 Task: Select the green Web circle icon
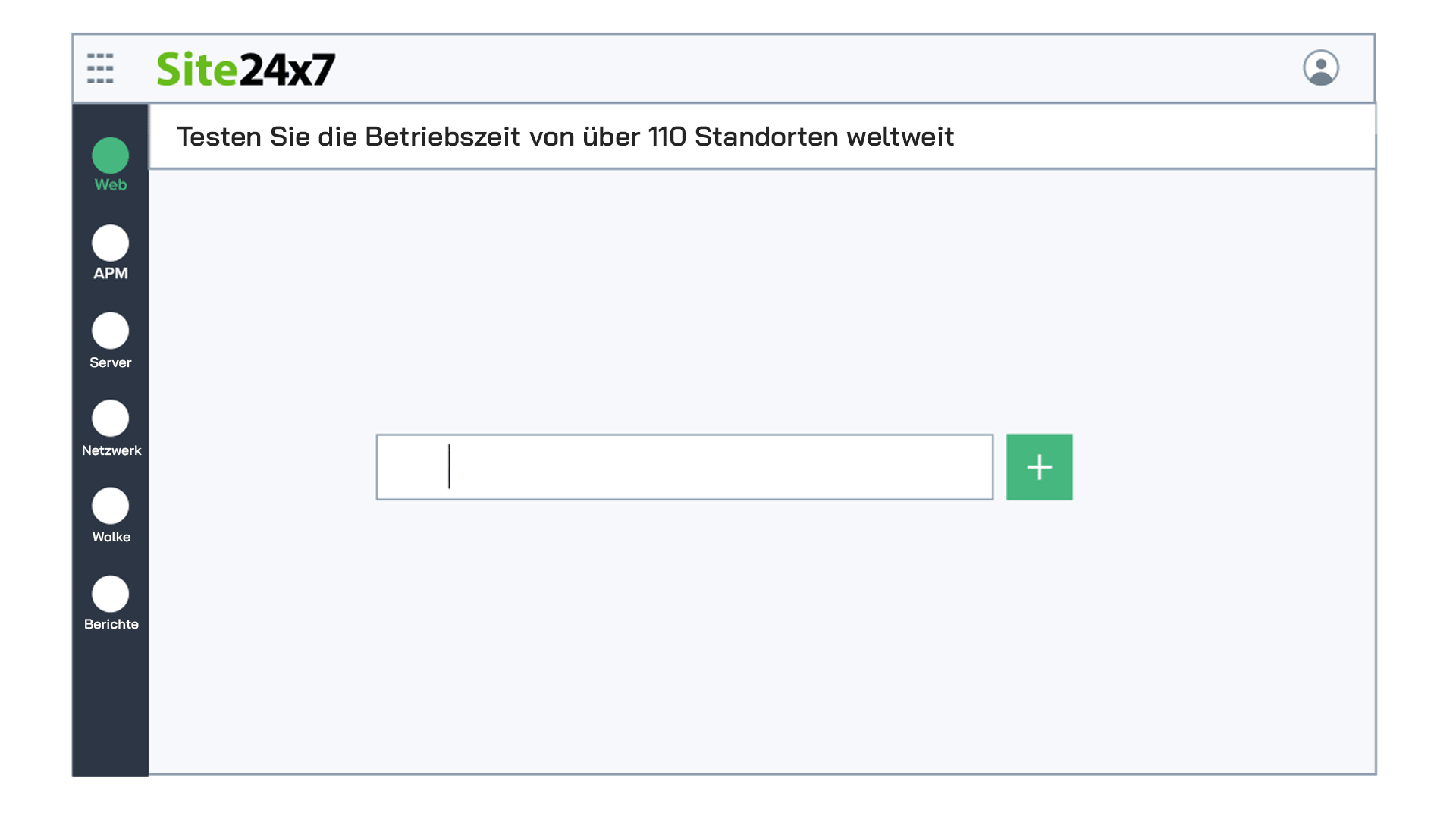[x=111, y=155]
